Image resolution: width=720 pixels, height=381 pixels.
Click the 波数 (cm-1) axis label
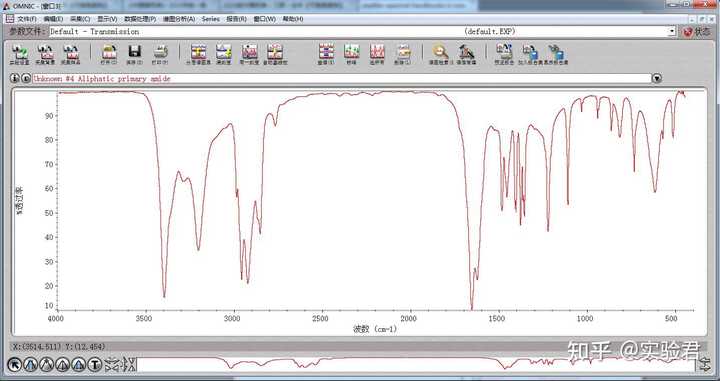(375, 329)
